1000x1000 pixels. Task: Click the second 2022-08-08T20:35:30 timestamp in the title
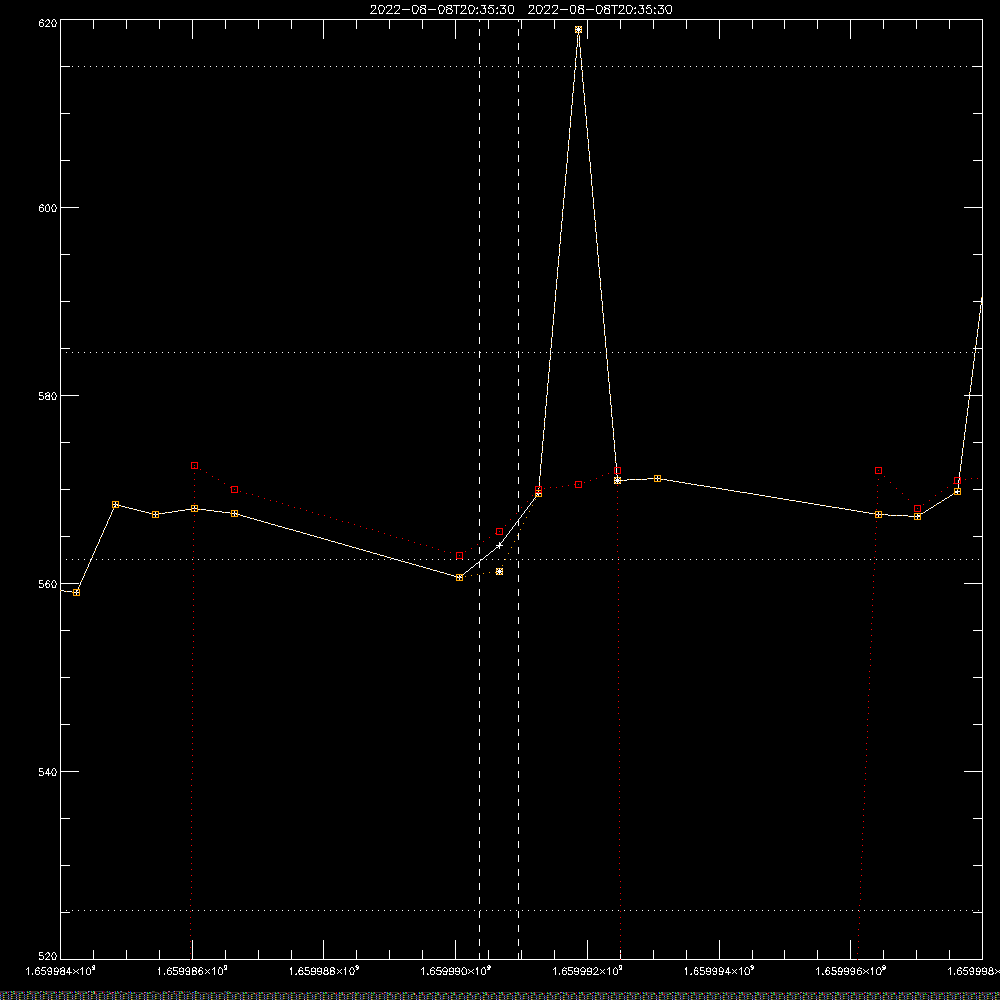click(x=600, y=10)
